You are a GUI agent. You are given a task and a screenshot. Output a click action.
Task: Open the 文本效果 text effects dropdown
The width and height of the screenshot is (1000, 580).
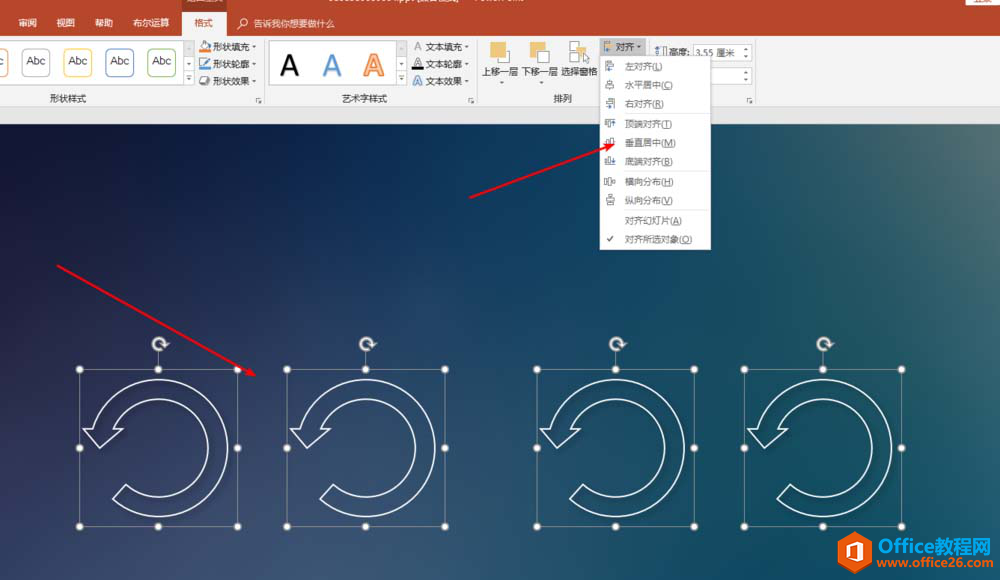click(468, 81)
